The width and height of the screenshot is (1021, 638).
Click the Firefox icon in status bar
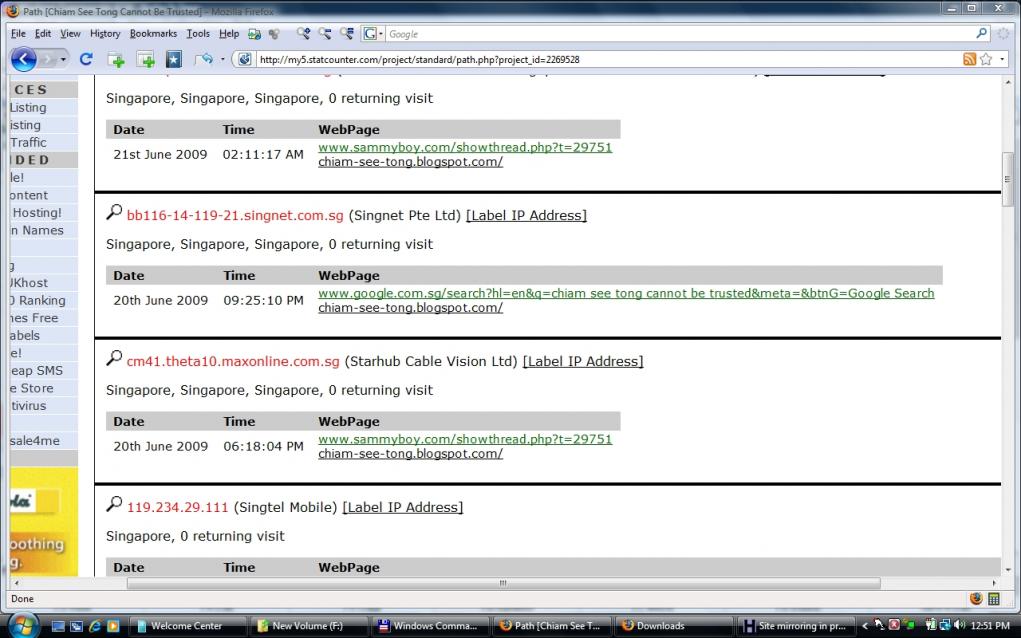[x=976, y=599]
